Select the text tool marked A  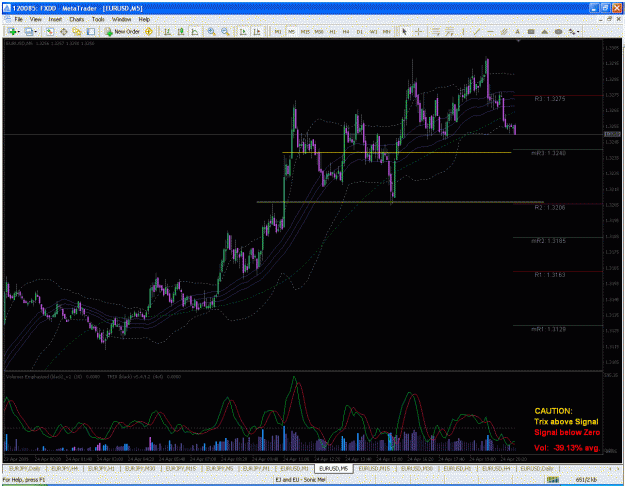coord(517,31)
